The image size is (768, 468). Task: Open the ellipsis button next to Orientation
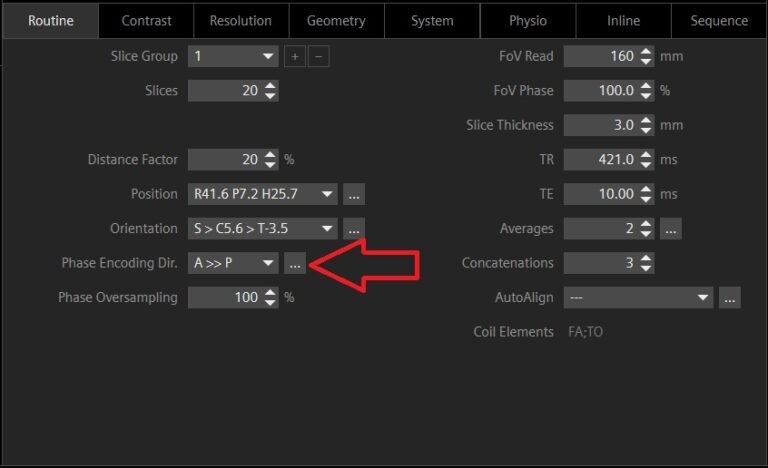coord(354,228)
